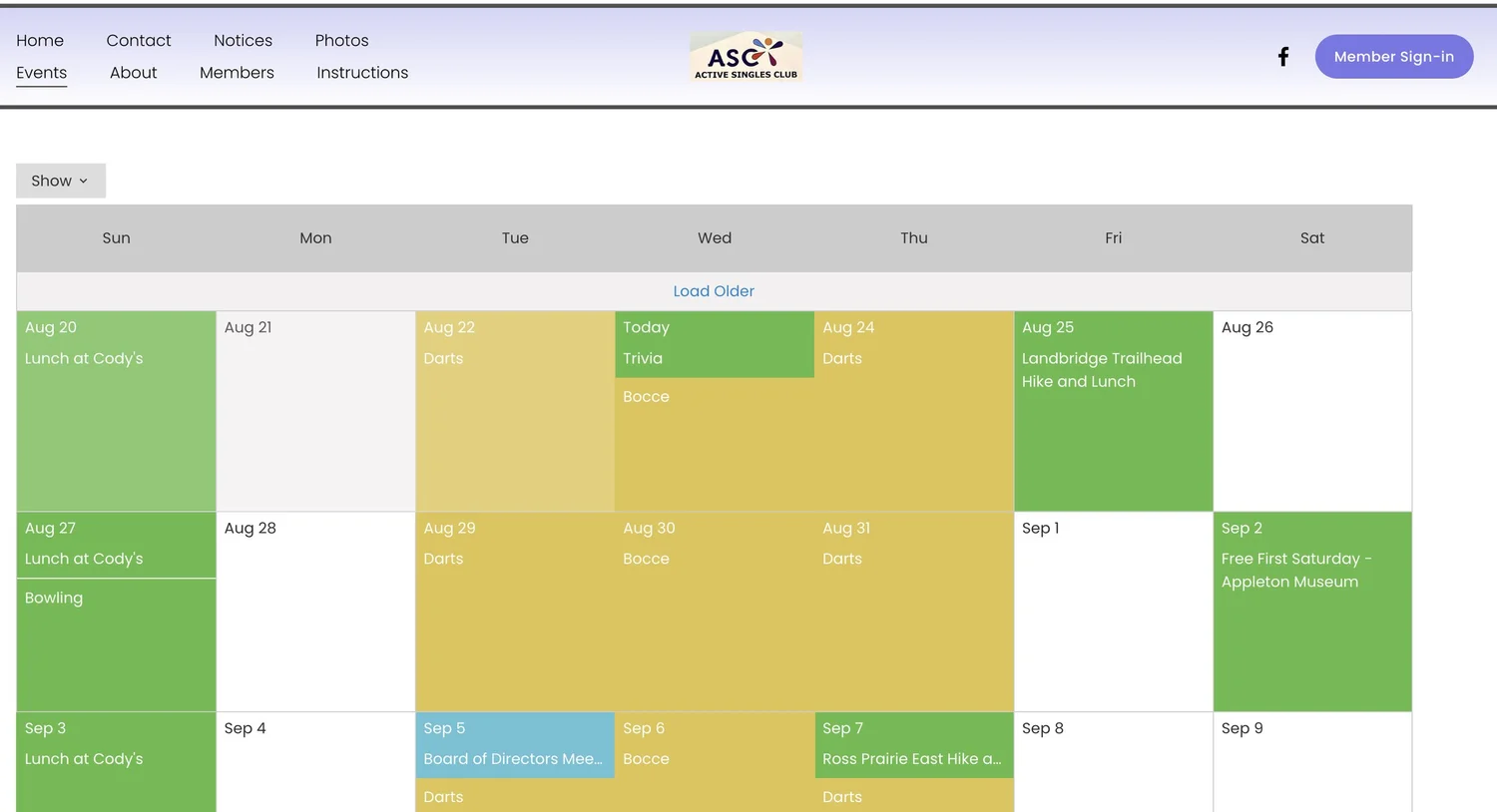Open Landbridge Trailhead Hike and Lunch event
This screenshot has width=1497, height=812.
[1102, 370]
